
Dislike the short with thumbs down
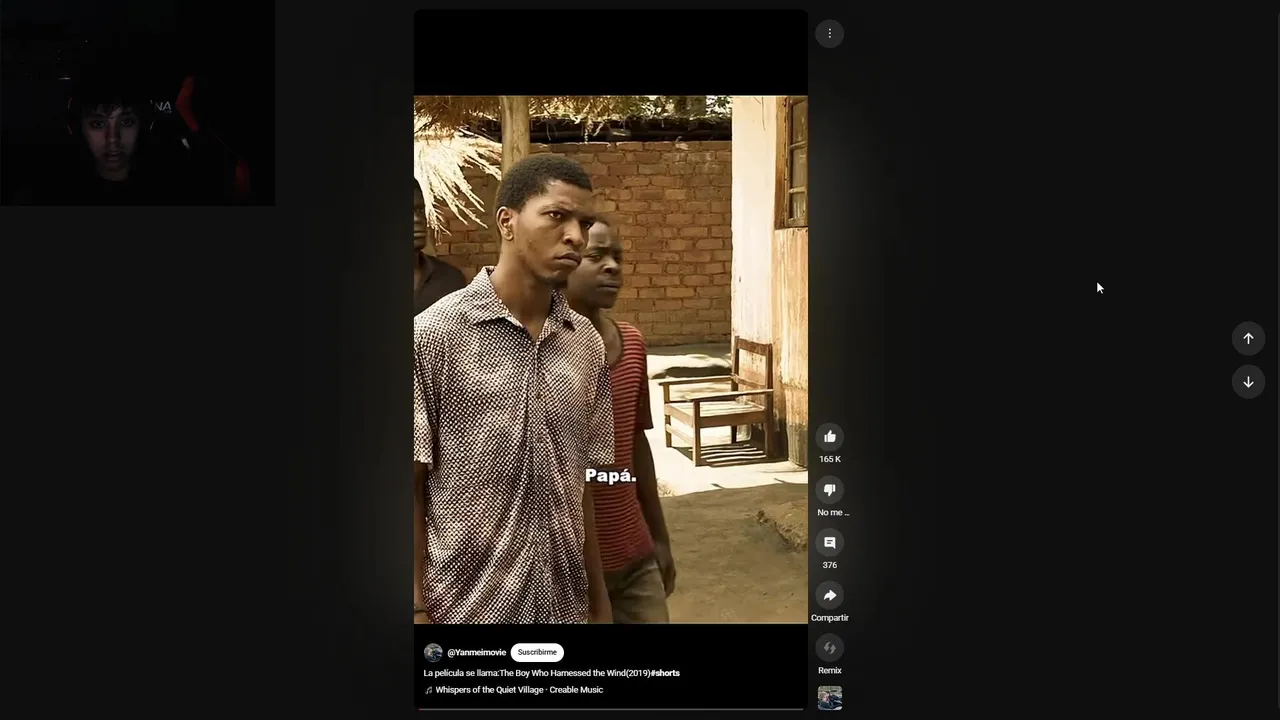[829, 489]
